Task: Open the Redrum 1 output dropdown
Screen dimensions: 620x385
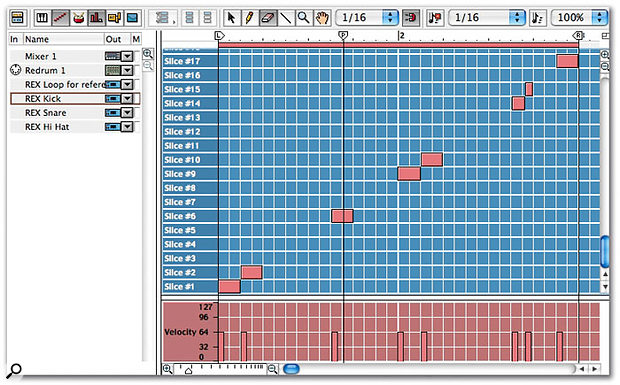Action: click(127, 71)
